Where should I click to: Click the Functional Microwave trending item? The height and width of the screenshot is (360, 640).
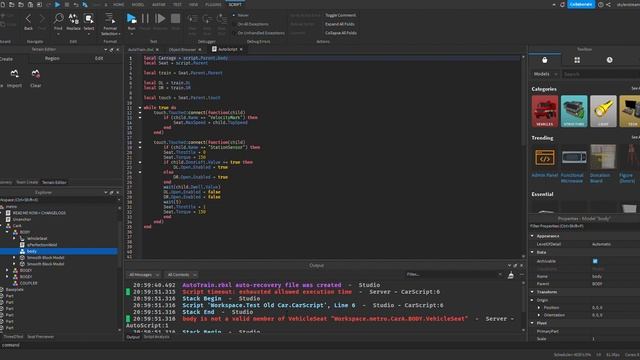pyautogui.click(x=574, y=164)
